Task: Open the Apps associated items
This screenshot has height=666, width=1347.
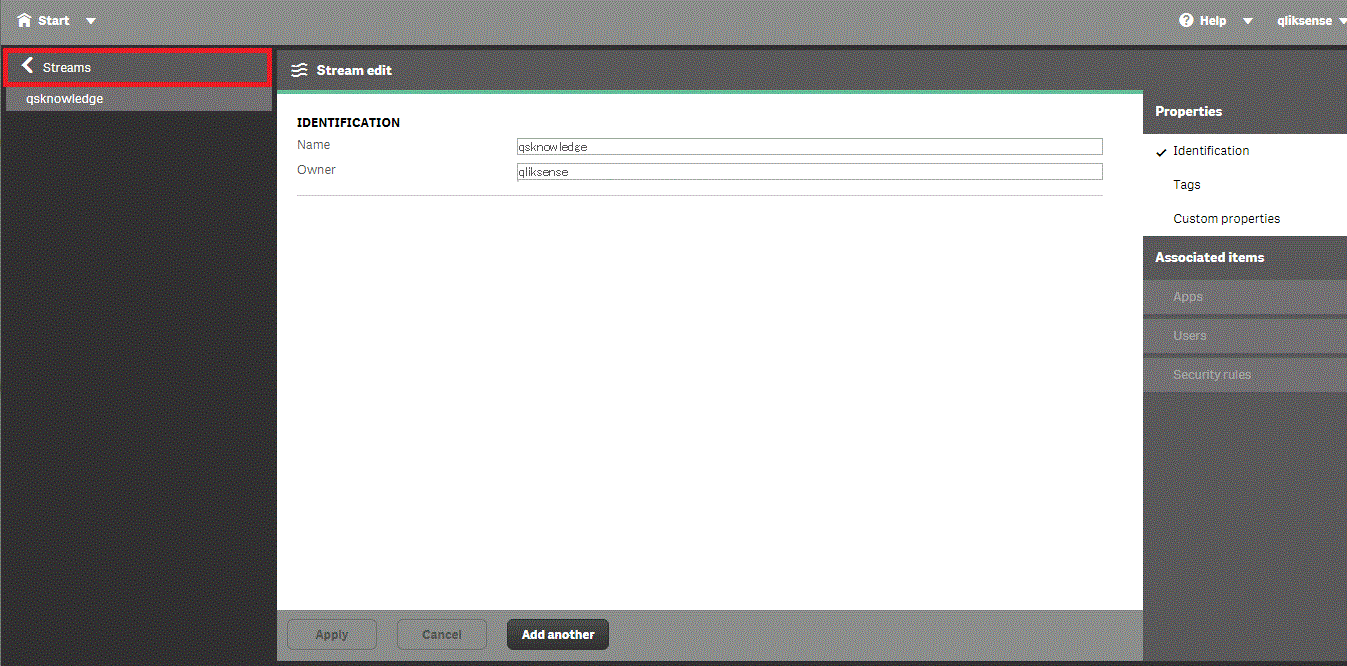Action: coord(1188,297)
